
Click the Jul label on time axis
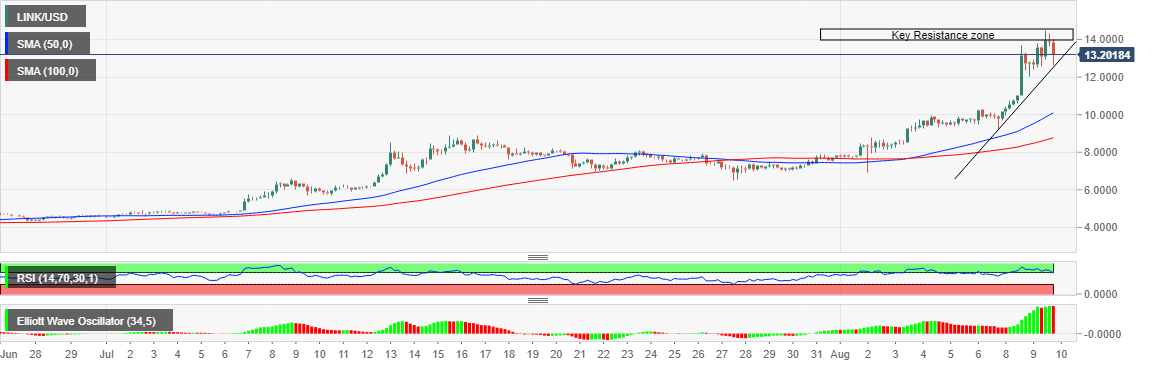106,354
